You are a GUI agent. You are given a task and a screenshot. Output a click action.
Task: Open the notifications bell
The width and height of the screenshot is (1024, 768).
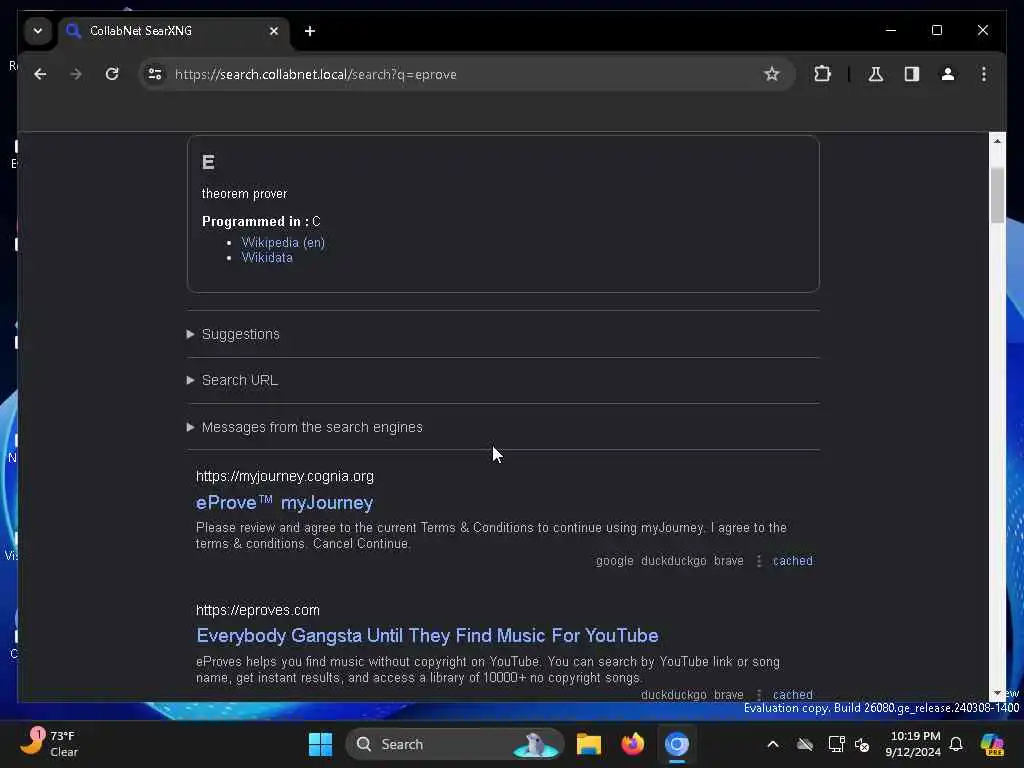[956, 744]
